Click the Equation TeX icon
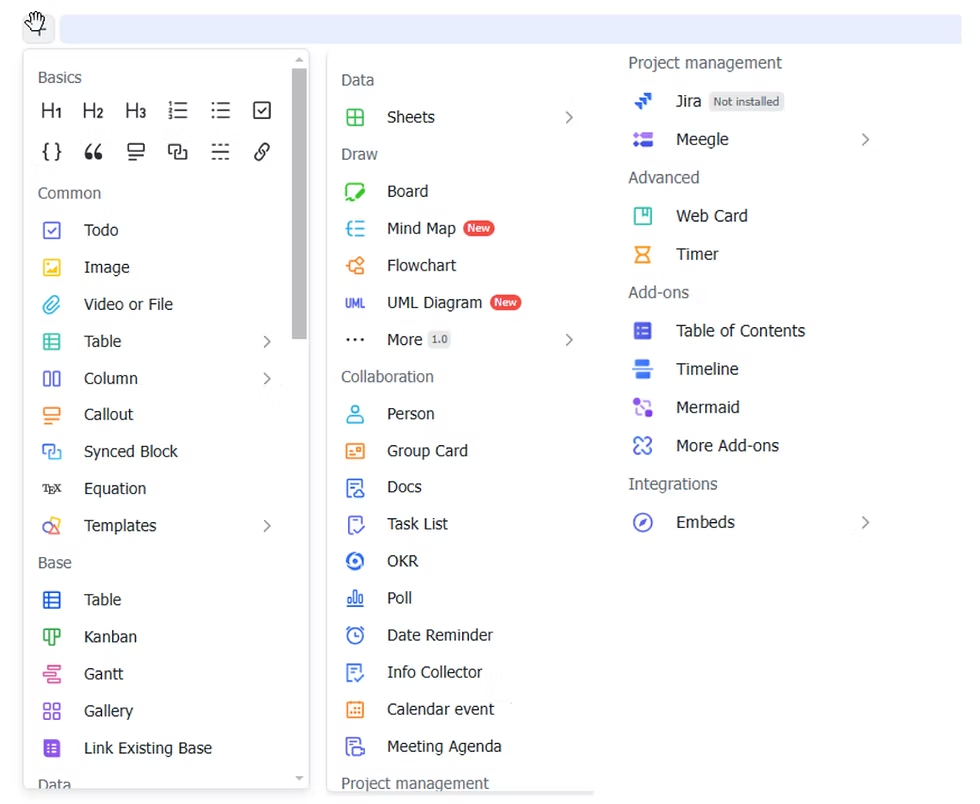The image size is (980, 804). (51, 488)
